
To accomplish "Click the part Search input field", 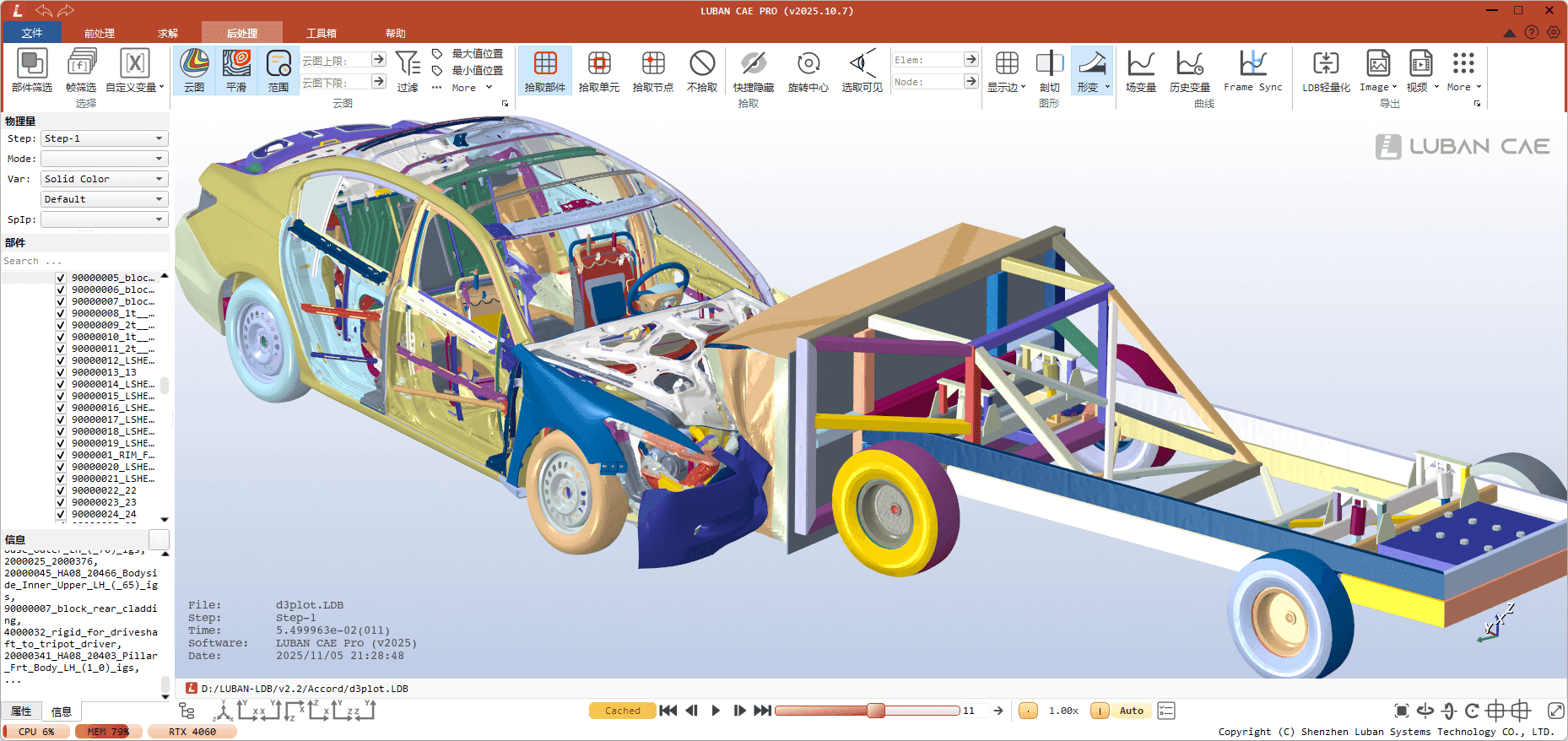I will click(x=84, y=261).
